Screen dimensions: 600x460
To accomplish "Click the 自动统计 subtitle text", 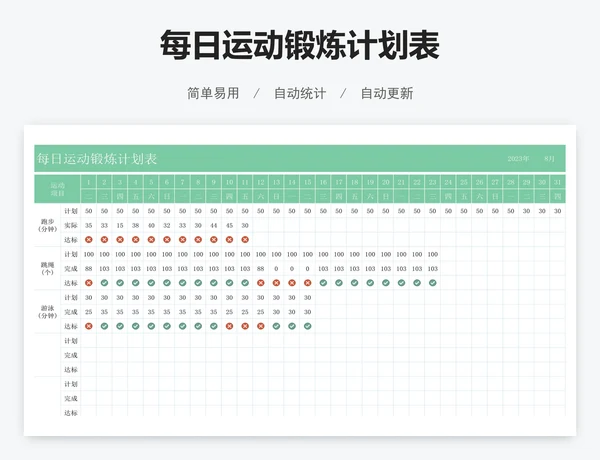I will pos(300,93).
